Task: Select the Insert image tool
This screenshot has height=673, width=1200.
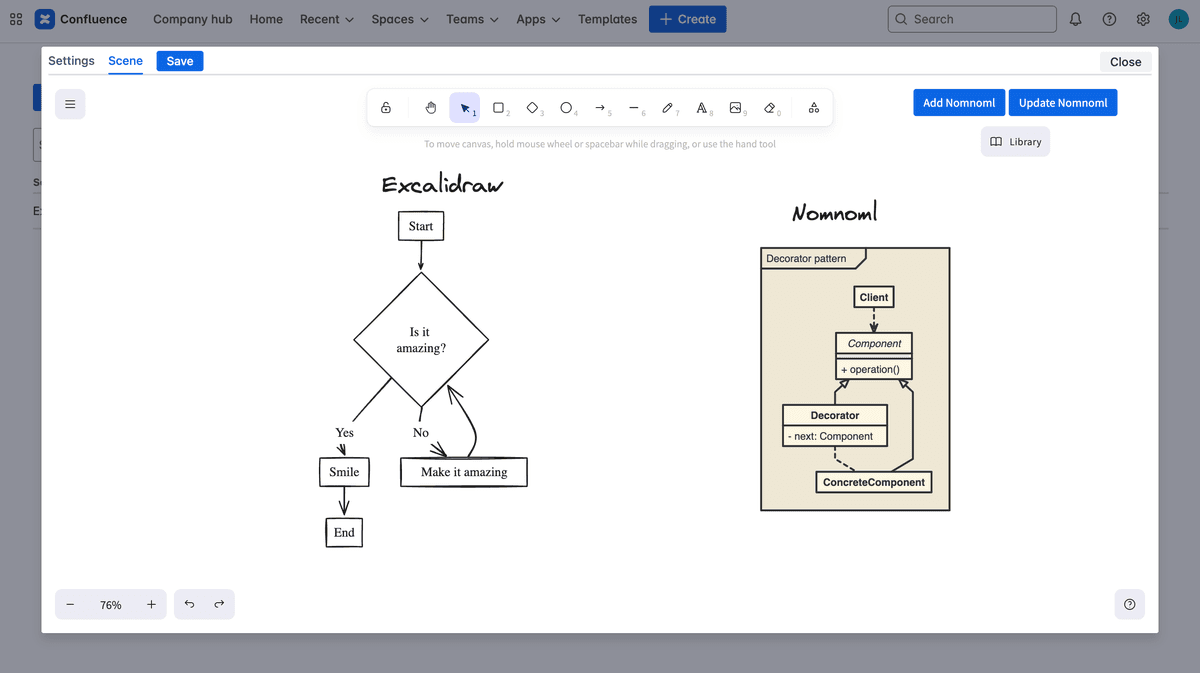Action: pos(736,108)
